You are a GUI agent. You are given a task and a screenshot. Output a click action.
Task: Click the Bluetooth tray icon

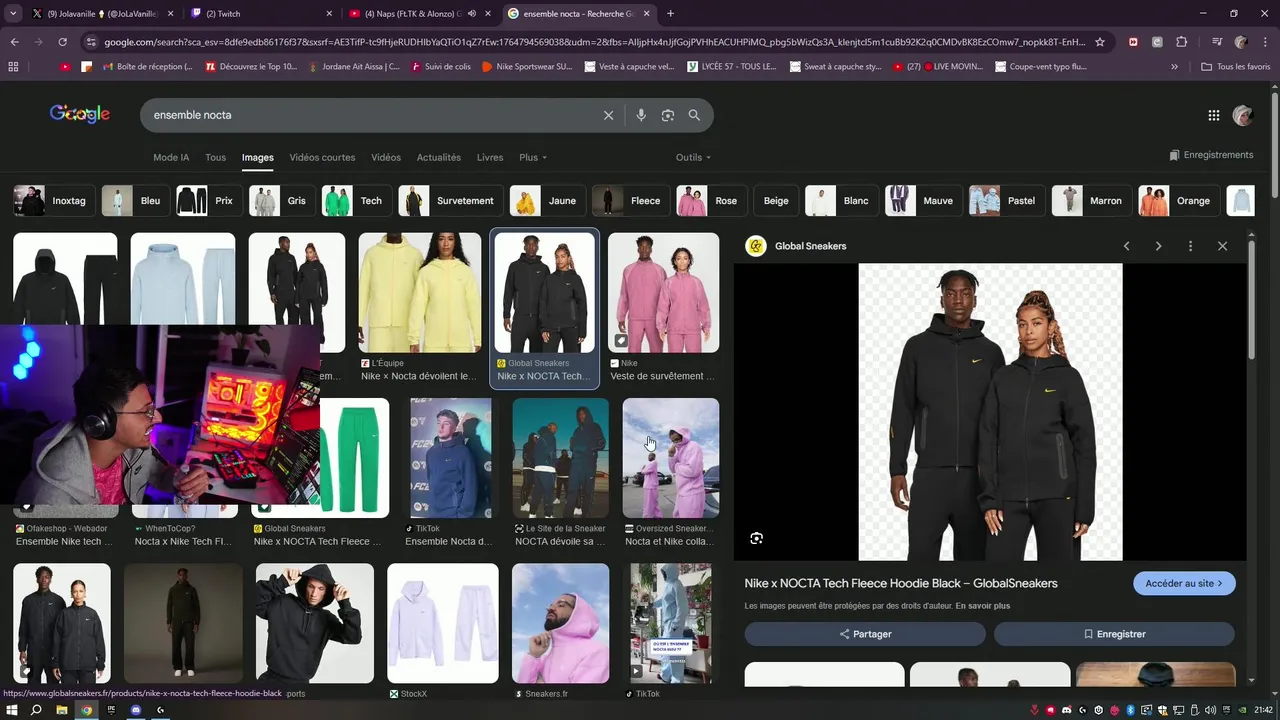(x=1130, y=710)
